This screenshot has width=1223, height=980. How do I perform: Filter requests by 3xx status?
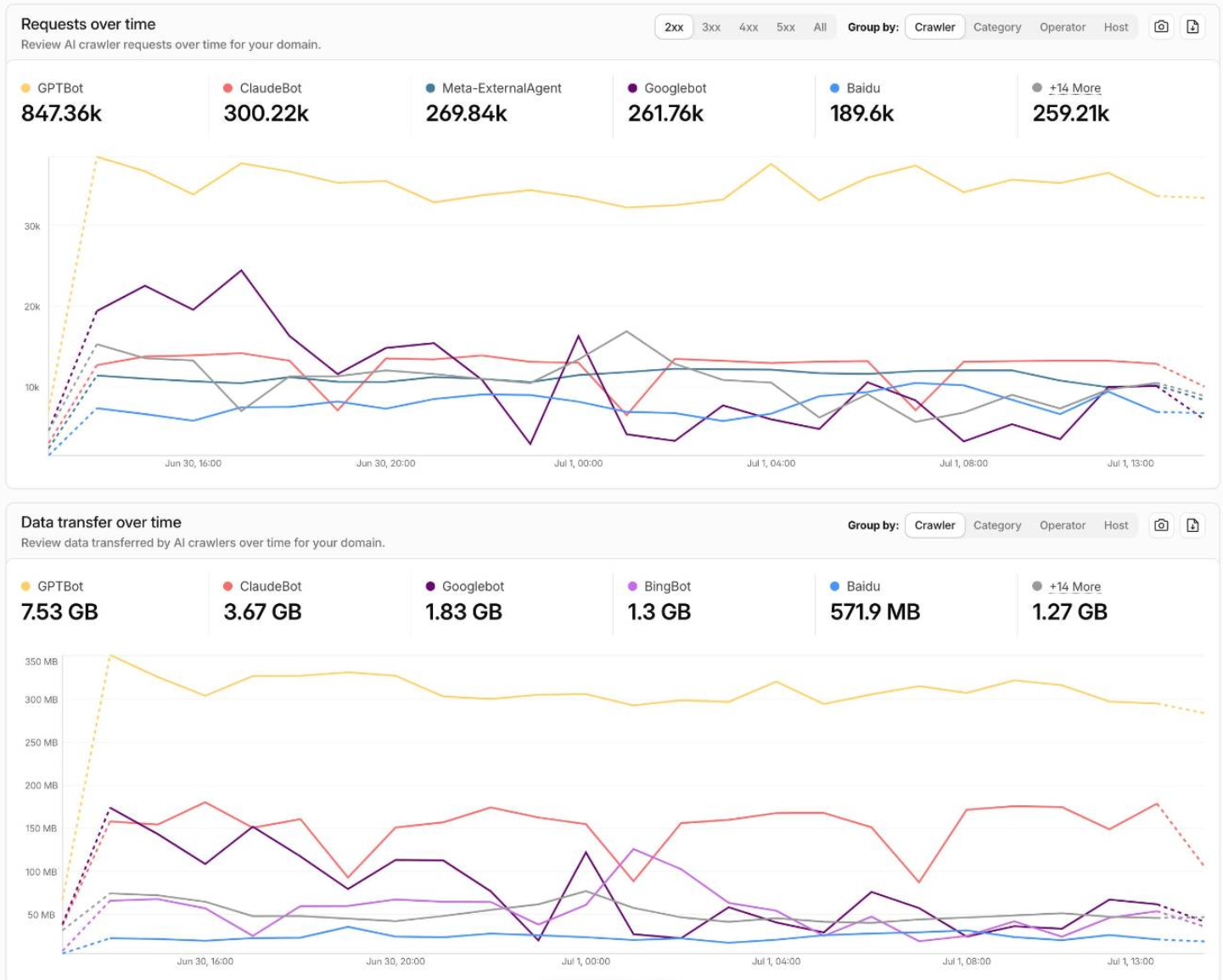tap(711, 27)
